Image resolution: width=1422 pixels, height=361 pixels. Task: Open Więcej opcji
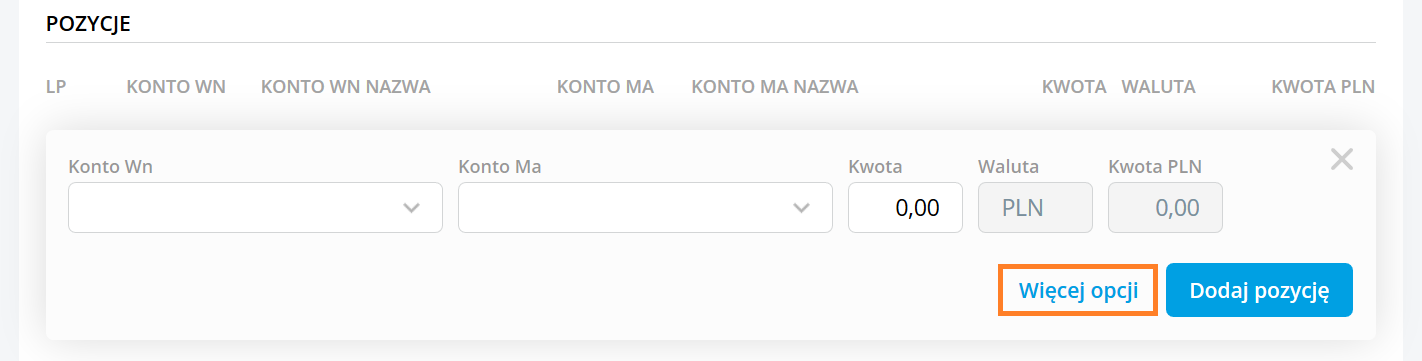pyautogui.click(x=1078, y=290)
